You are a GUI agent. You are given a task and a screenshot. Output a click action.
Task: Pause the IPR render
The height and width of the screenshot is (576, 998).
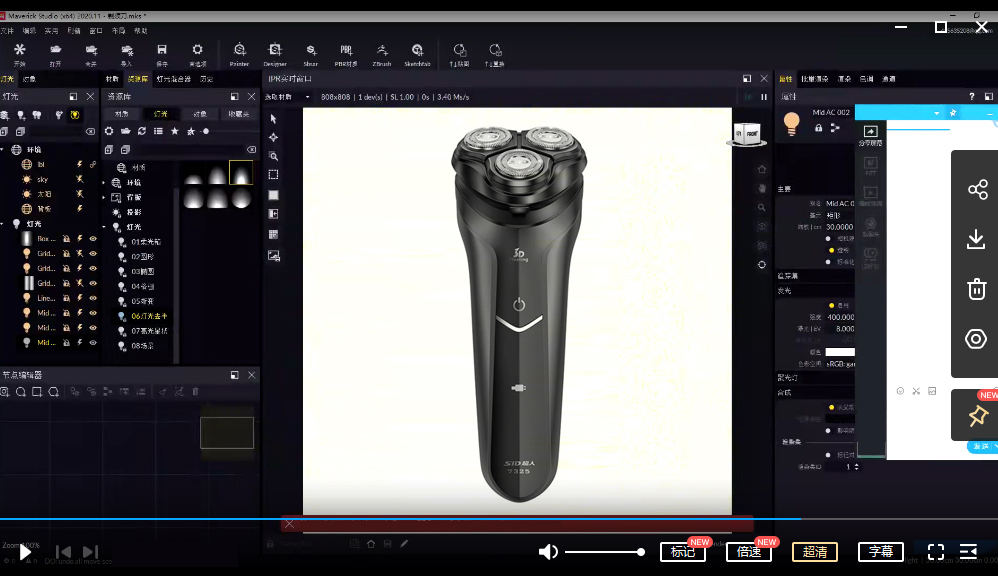[764, 97]
